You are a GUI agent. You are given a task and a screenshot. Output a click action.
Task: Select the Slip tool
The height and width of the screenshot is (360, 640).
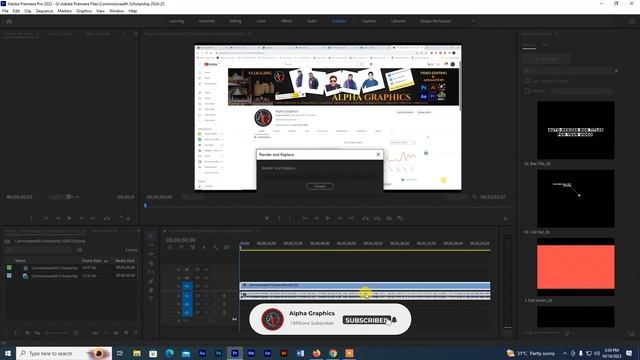coord(151,272)
